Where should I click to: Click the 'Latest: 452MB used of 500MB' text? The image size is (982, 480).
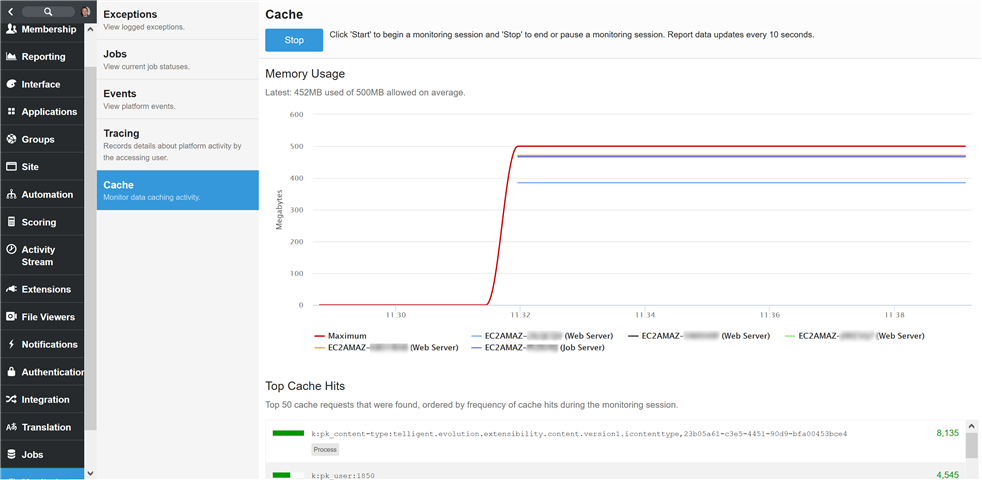[x=365, y=93]
